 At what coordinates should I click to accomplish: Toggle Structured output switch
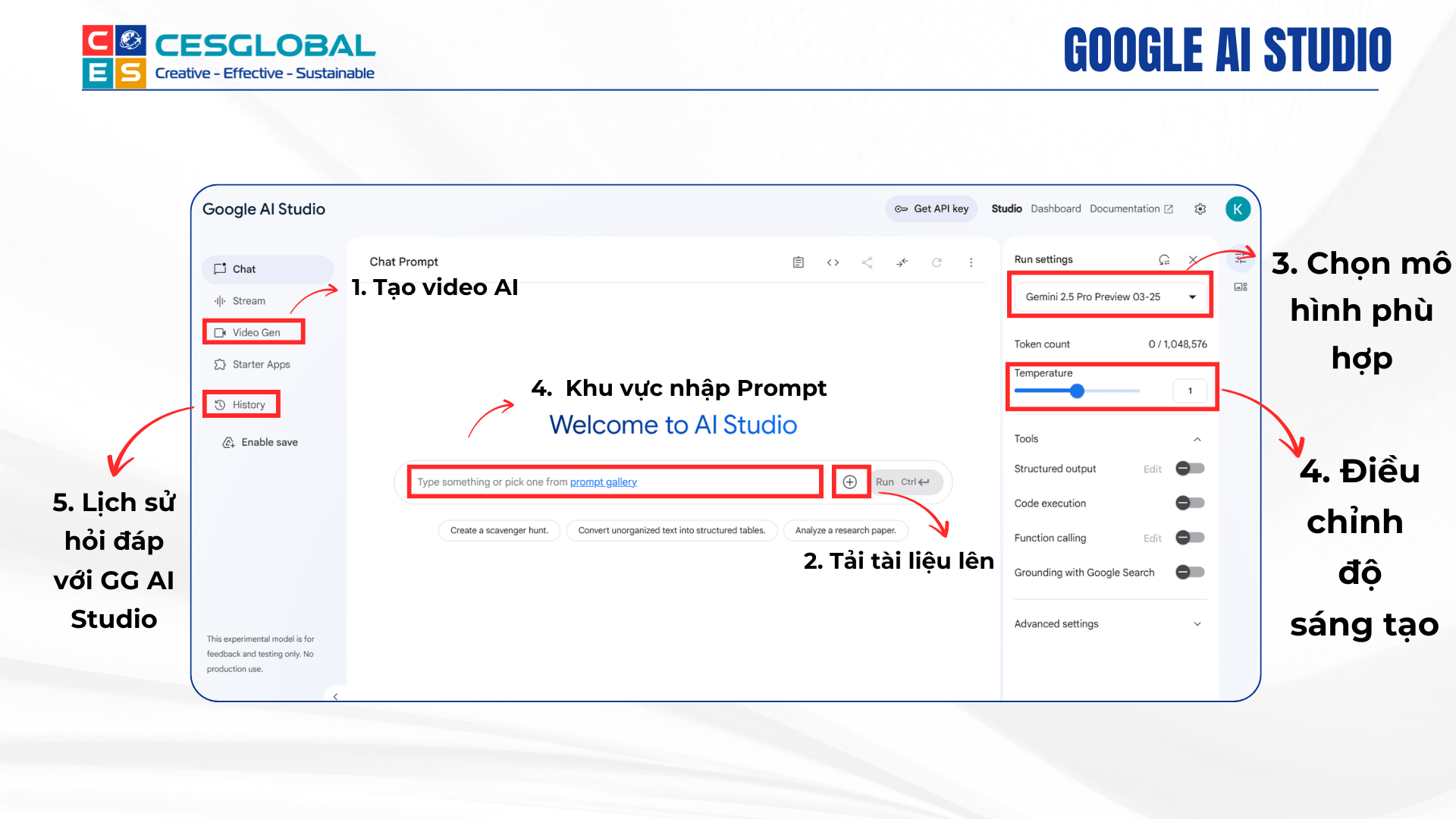1190,469
